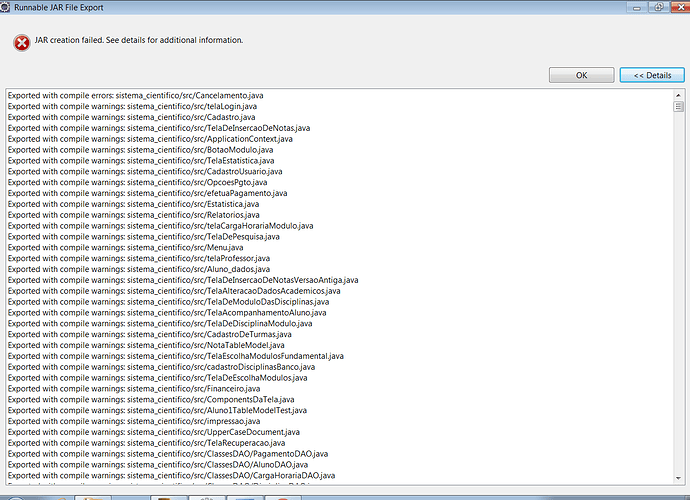
Task: Select the TelaAlteracaoDadosAcademicos.java warning line
Action: coord(174,291)
